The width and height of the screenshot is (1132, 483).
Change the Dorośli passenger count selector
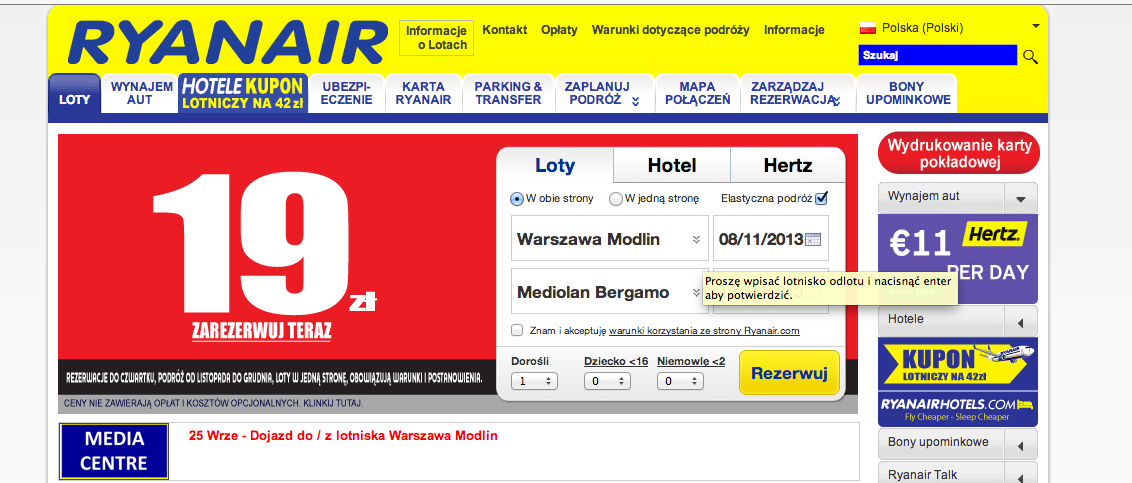coord(534,380)
